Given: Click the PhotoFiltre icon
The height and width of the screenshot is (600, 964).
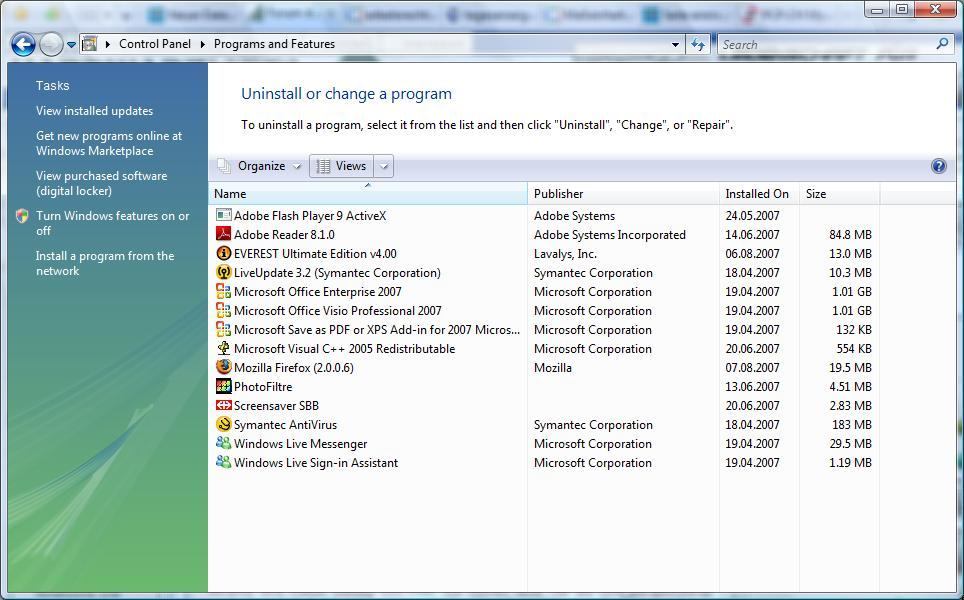Looking at the screenshot, I should [x=224, y=386].
